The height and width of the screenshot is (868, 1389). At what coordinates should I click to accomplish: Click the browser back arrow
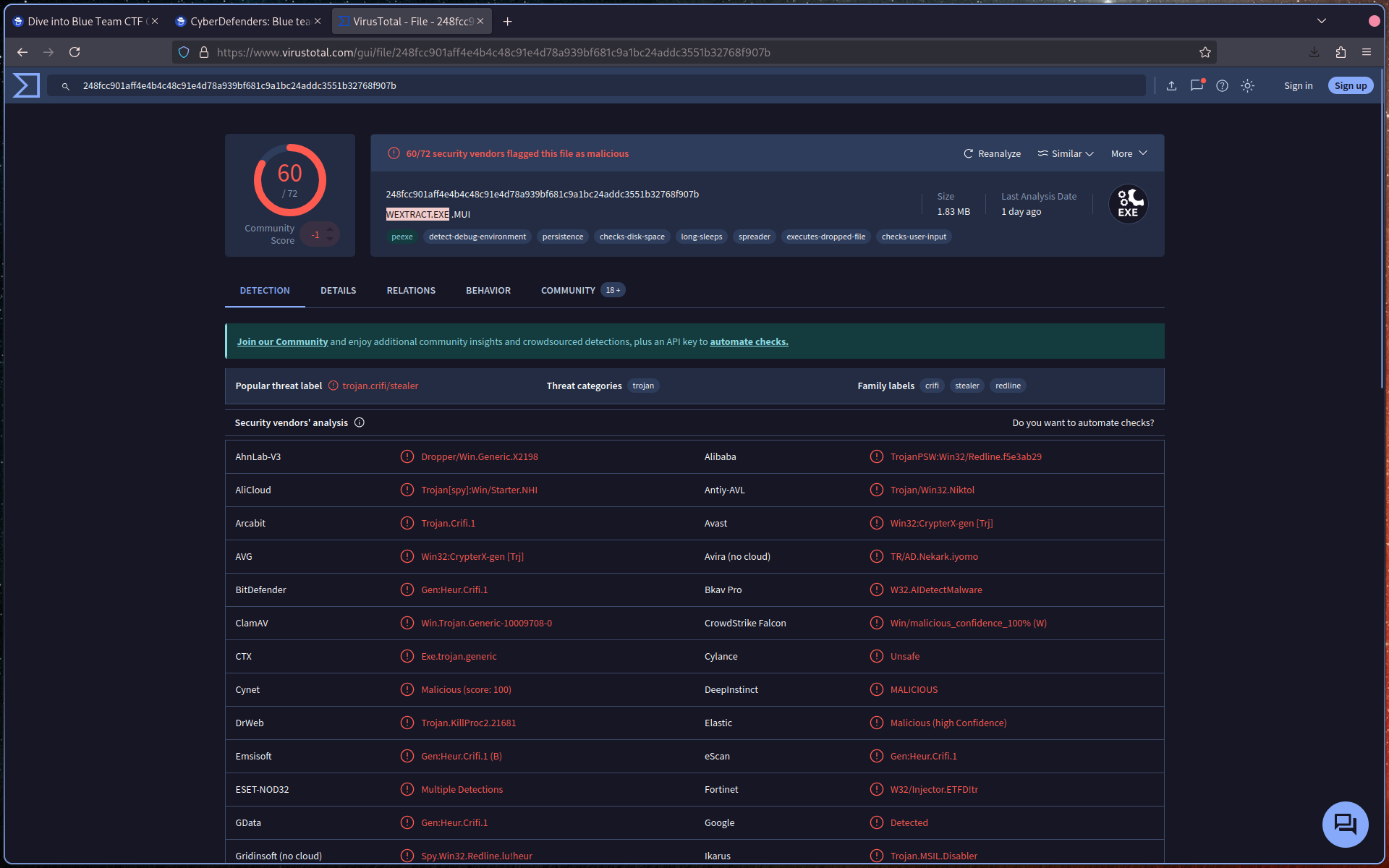(x=22, y=52)
